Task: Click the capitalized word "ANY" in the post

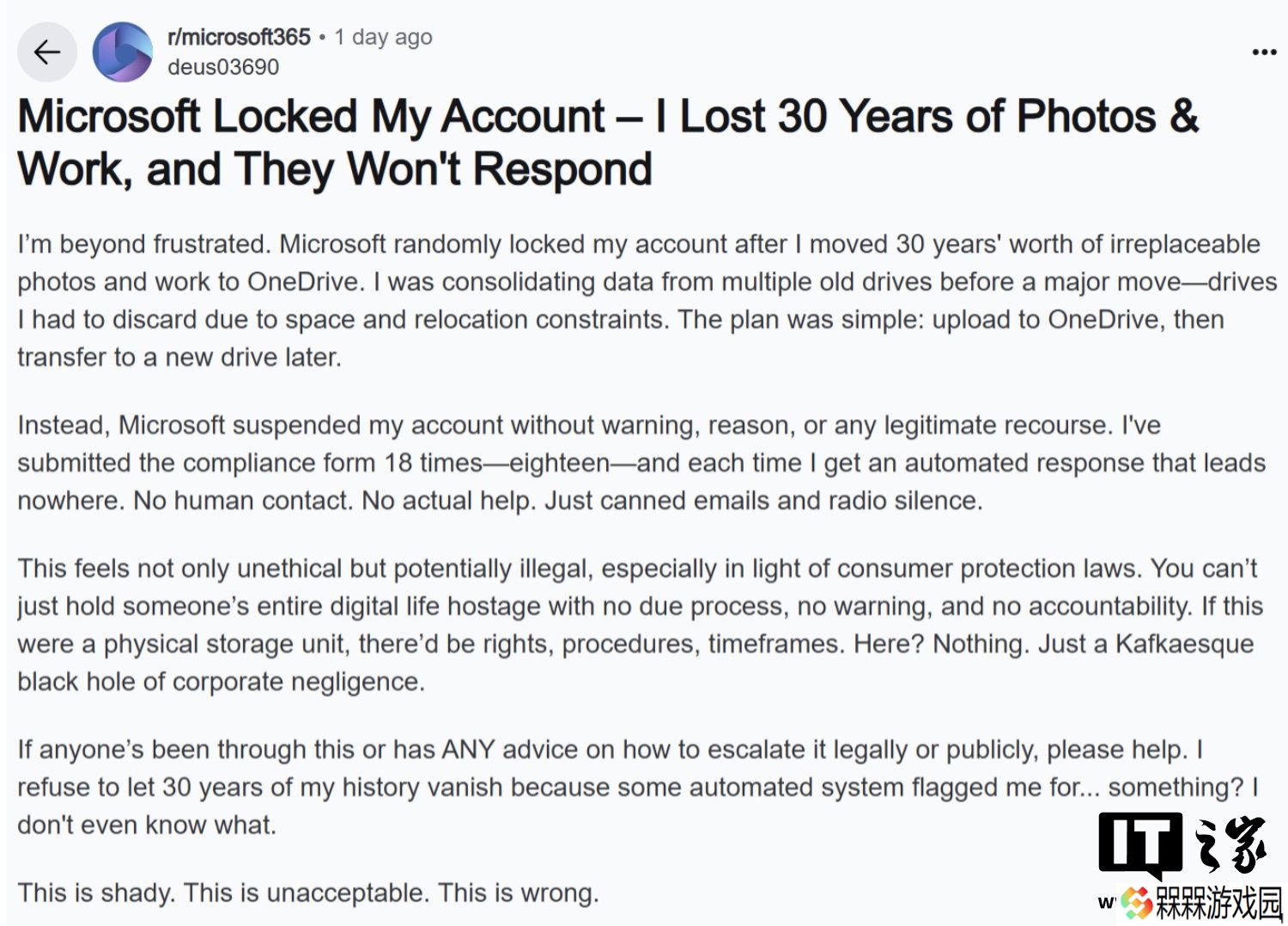Action: pos(468,749)
